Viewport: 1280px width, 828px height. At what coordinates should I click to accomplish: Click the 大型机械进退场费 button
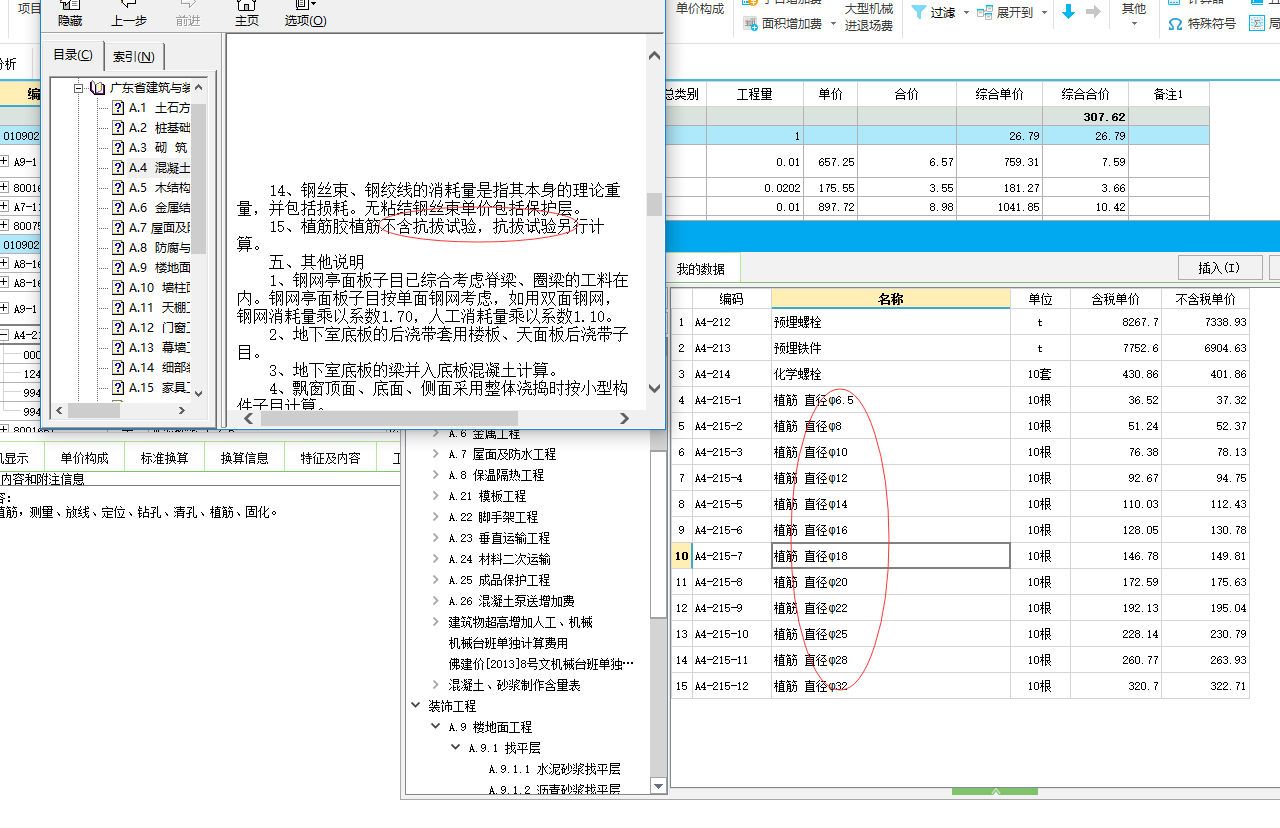coord(868,17)
